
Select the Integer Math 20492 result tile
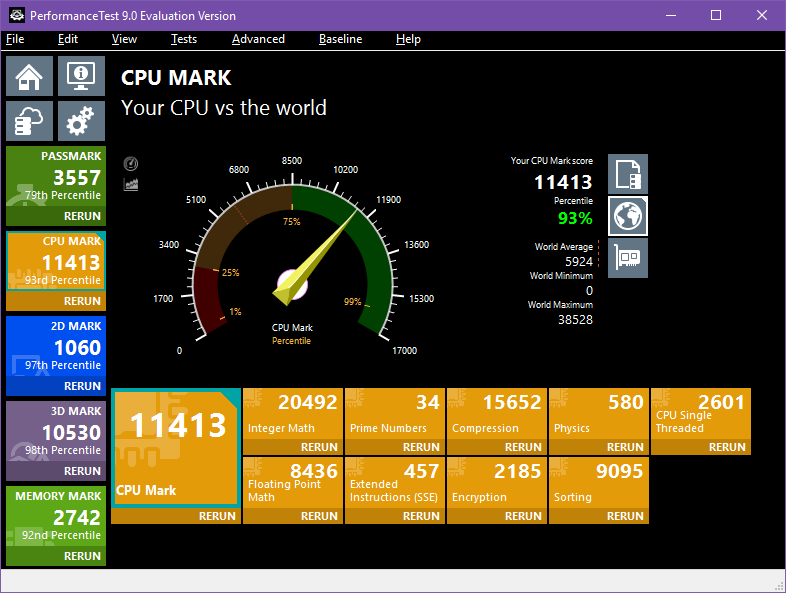[x=293, y=414]
